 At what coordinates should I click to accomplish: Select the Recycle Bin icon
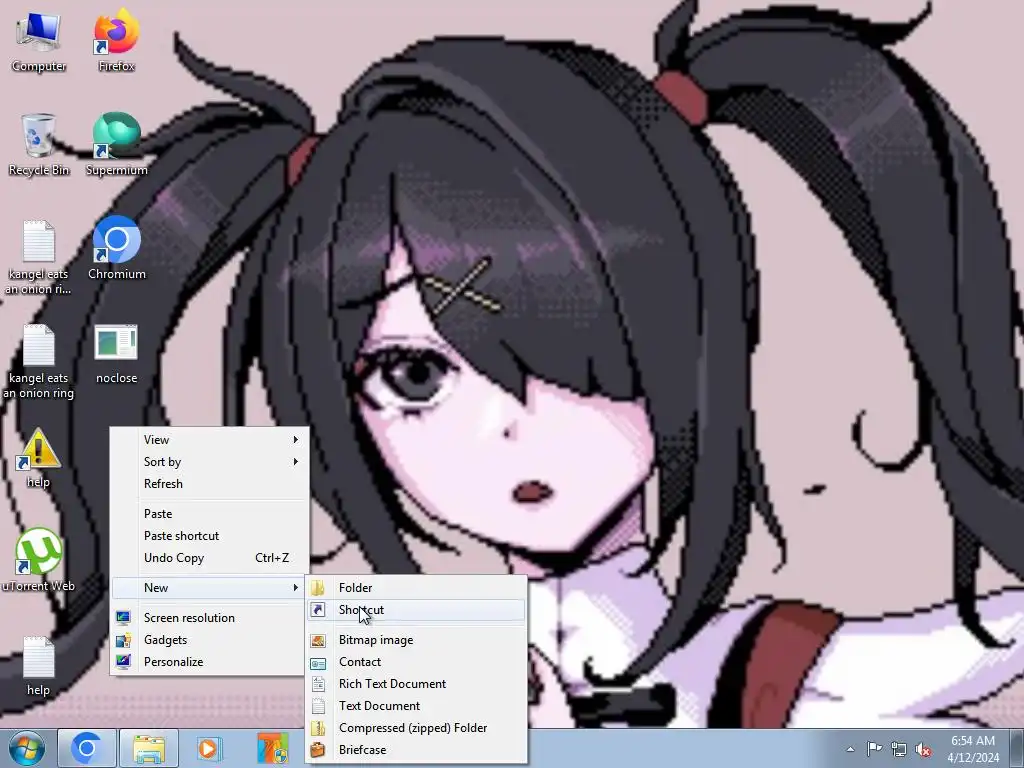[x=39, y=145]
